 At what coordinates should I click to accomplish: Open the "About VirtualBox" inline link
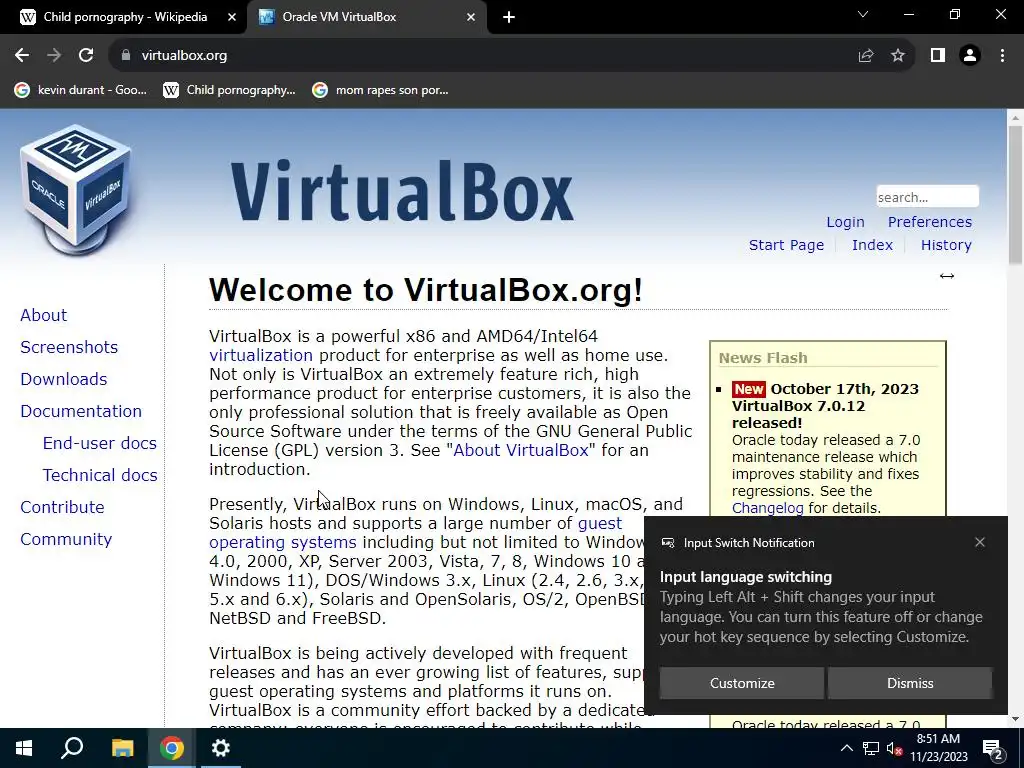[521, 450]
